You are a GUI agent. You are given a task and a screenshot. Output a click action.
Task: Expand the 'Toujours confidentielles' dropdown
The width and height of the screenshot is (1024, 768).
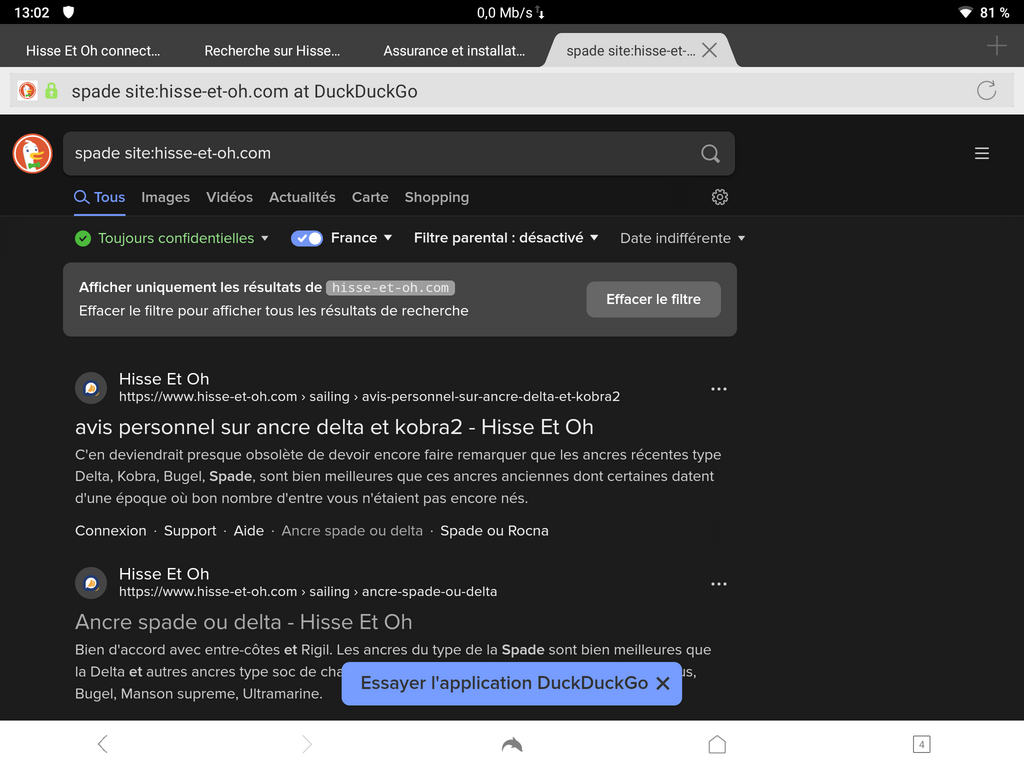pyautogui.click(x=172, y=238)
